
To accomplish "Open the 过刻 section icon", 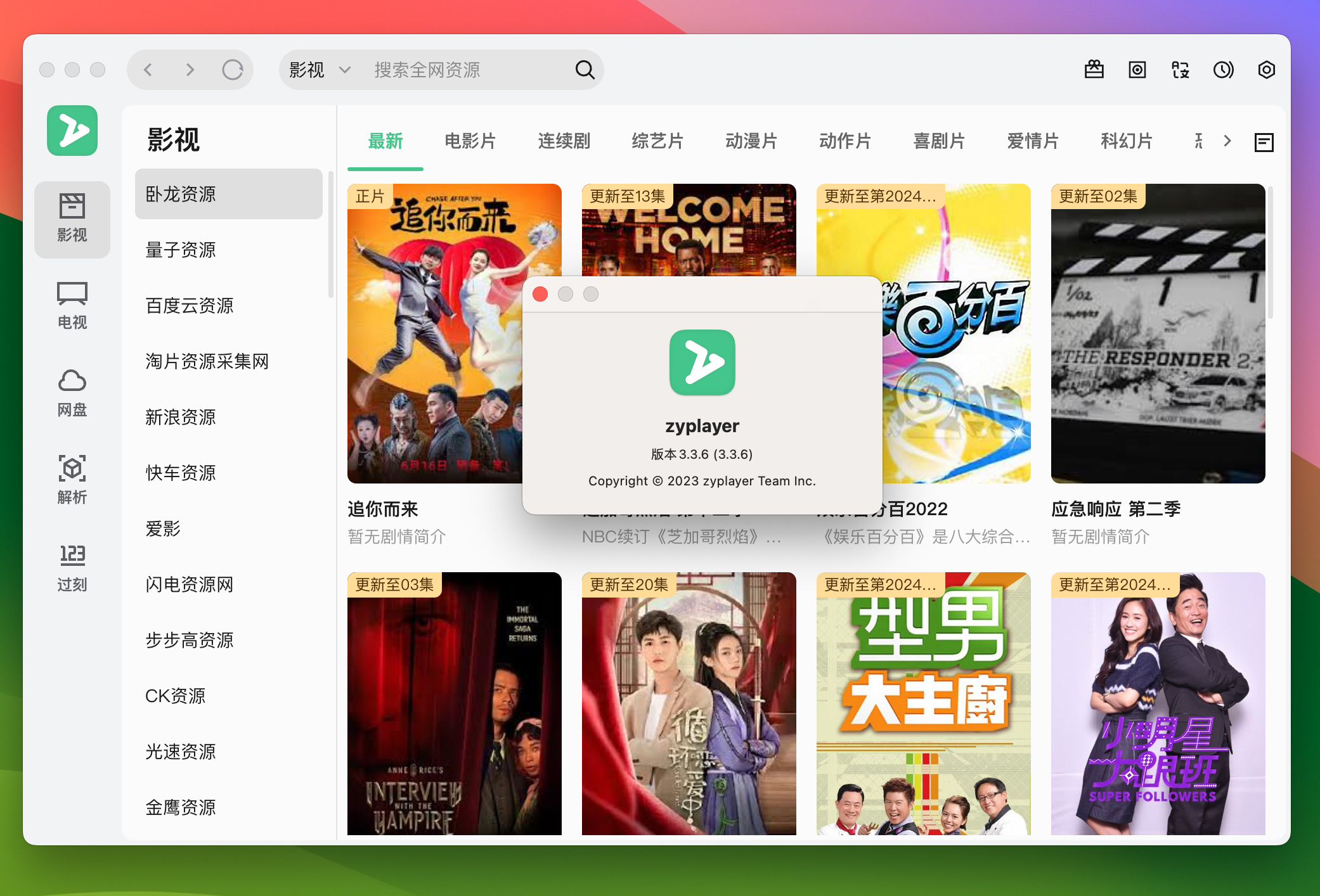I will (x=72, y=568).
